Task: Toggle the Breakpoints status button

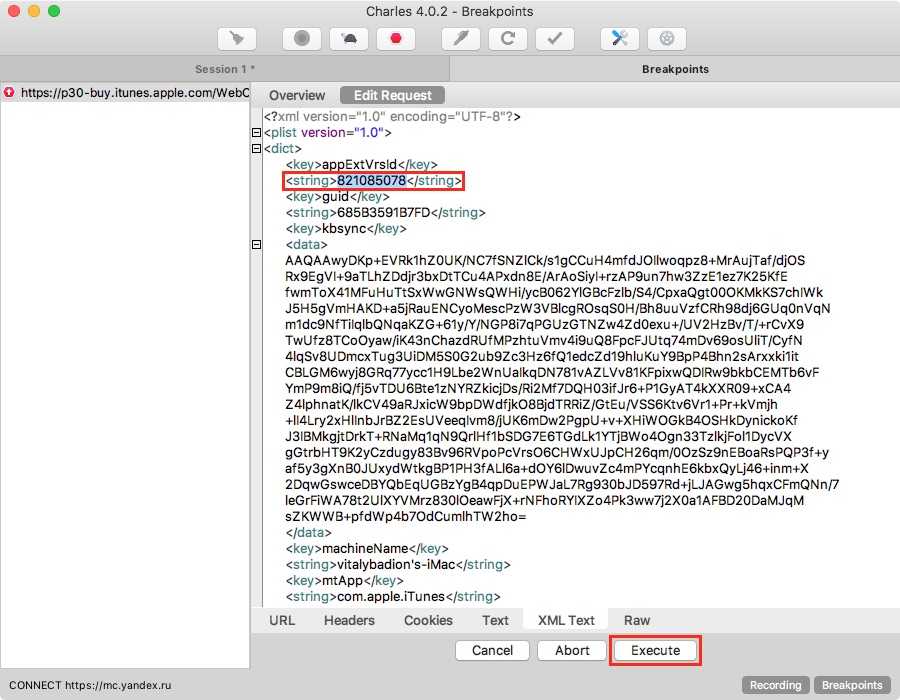Action: pos(852,685)
